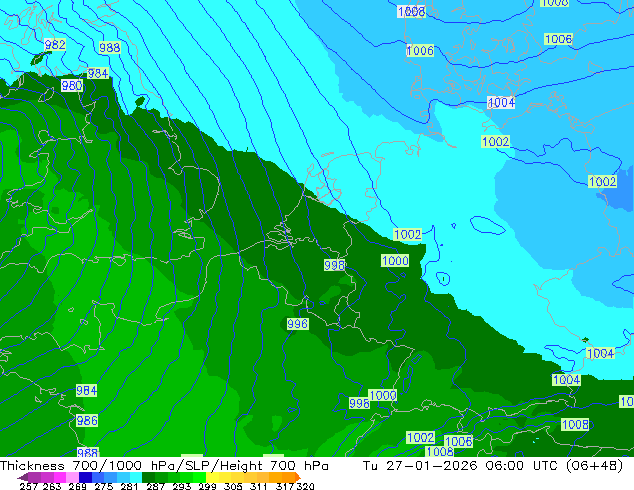Click the forecast offset text '(06+48)'
This screenshot has width=634, height=490.
[594, 466]
